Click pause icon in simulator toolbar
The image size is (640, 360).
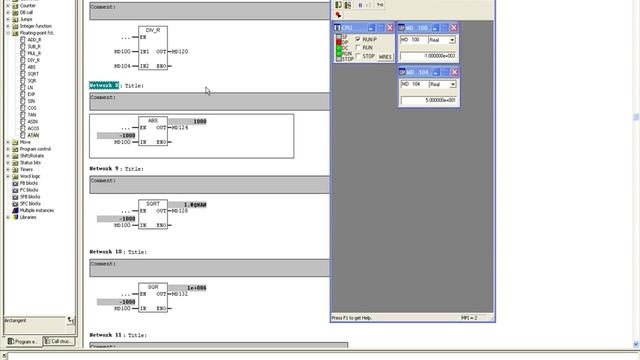point(360,5)
